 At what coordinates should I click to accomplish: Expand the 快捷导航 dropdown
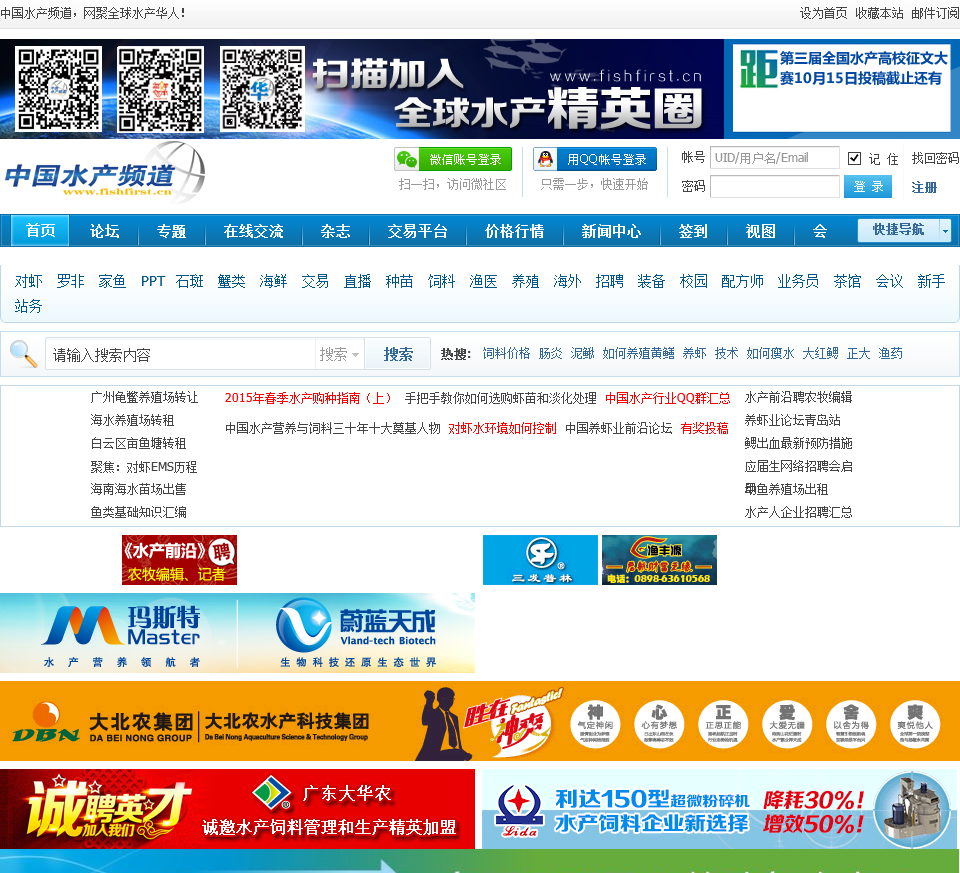click(904, 230)
